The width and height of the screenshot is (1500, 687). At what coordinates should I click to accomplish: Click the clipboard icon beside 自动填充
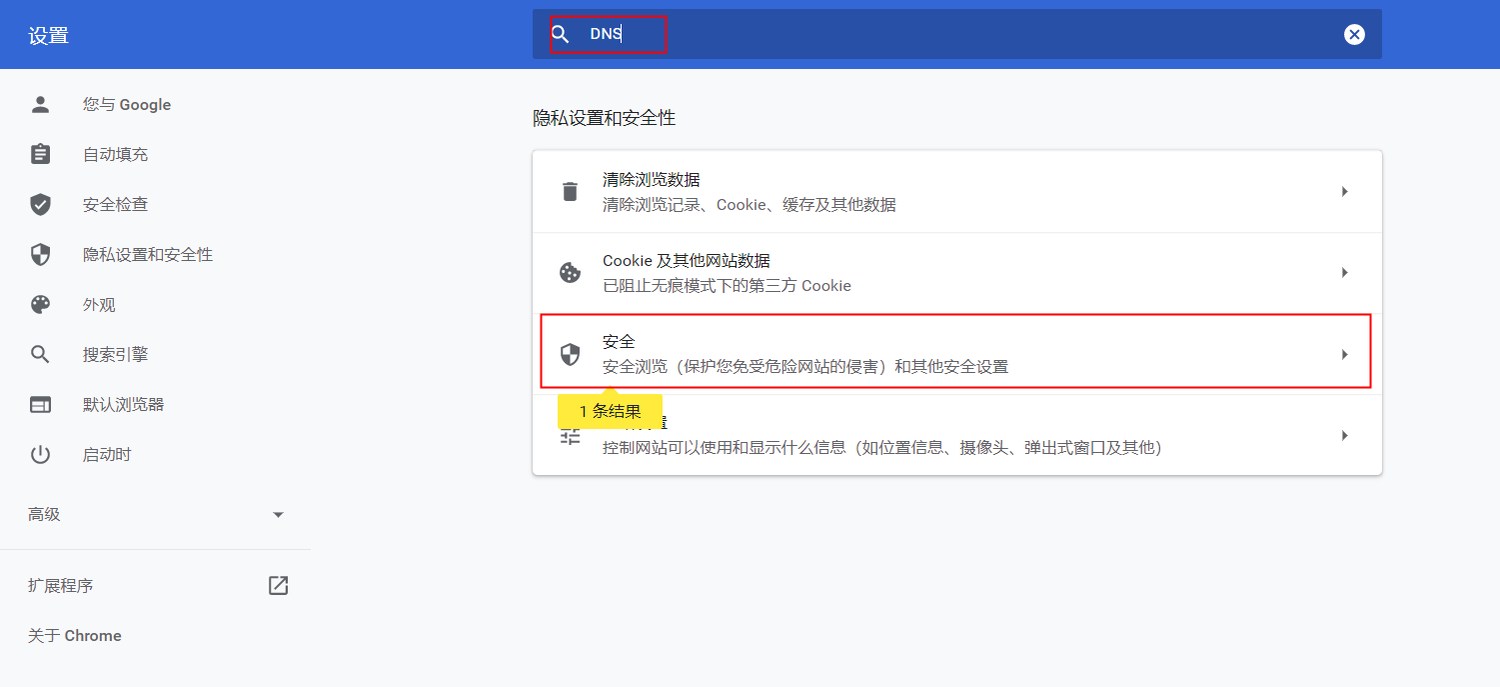coord(40,155)
